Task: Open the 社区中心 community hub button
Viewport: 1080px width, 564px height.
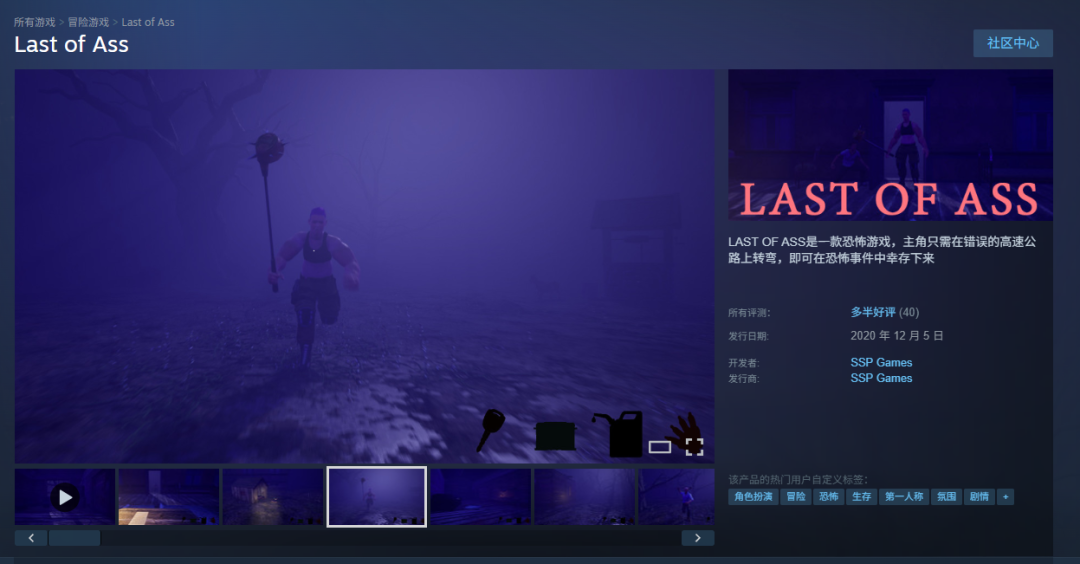Action: (x=1012, y=43)
